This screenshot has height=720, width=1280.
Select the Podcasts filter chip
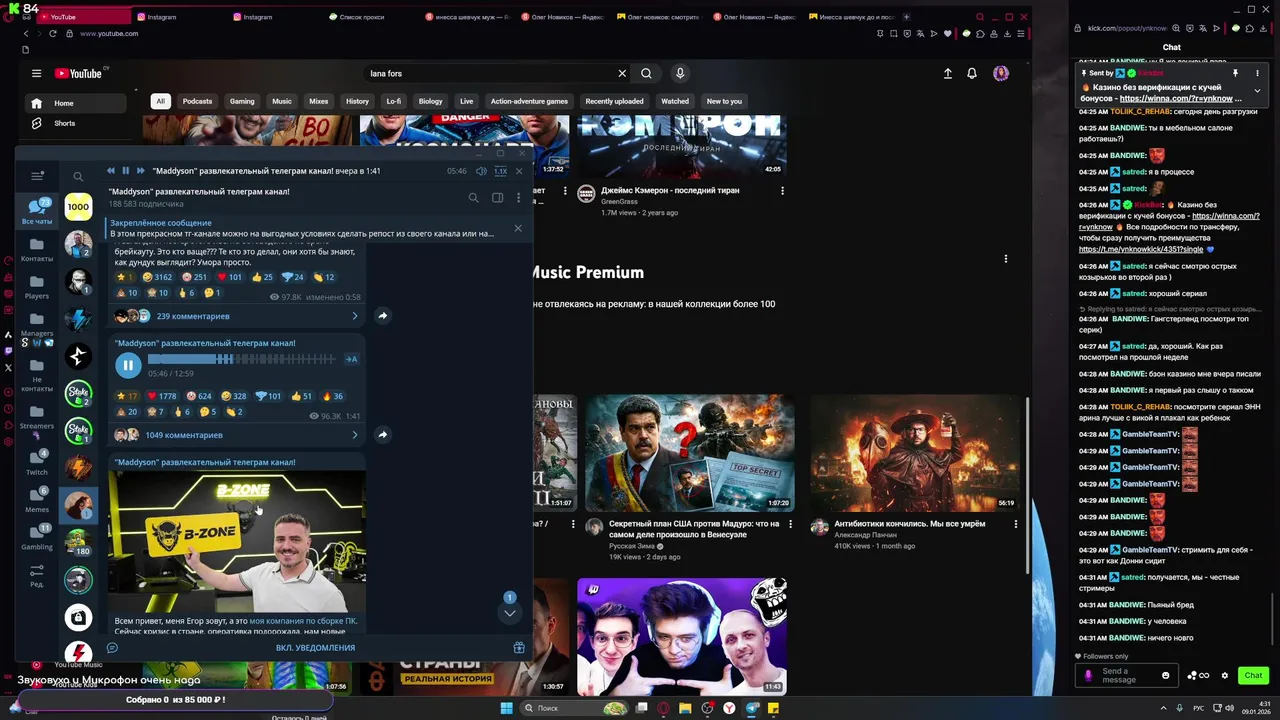point(197,101)
